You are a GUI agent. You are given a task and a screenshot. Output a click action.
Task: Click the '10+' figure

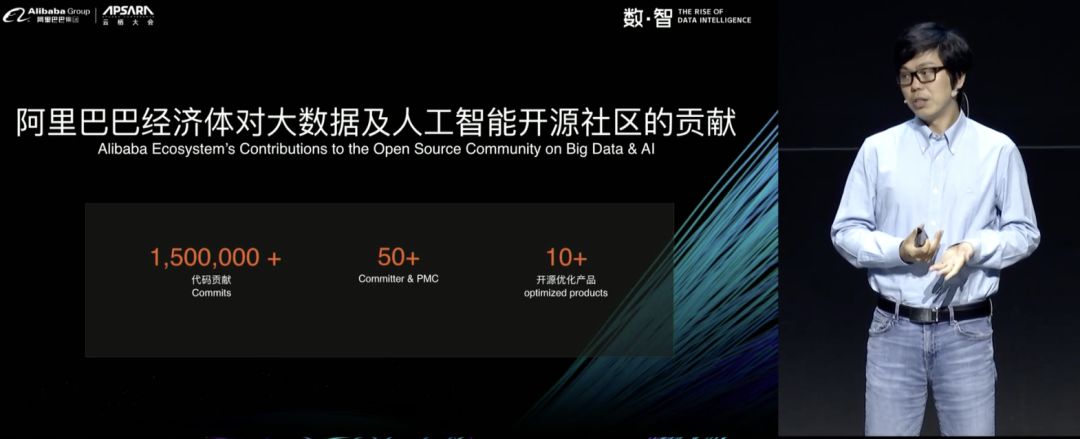(566, 258)
